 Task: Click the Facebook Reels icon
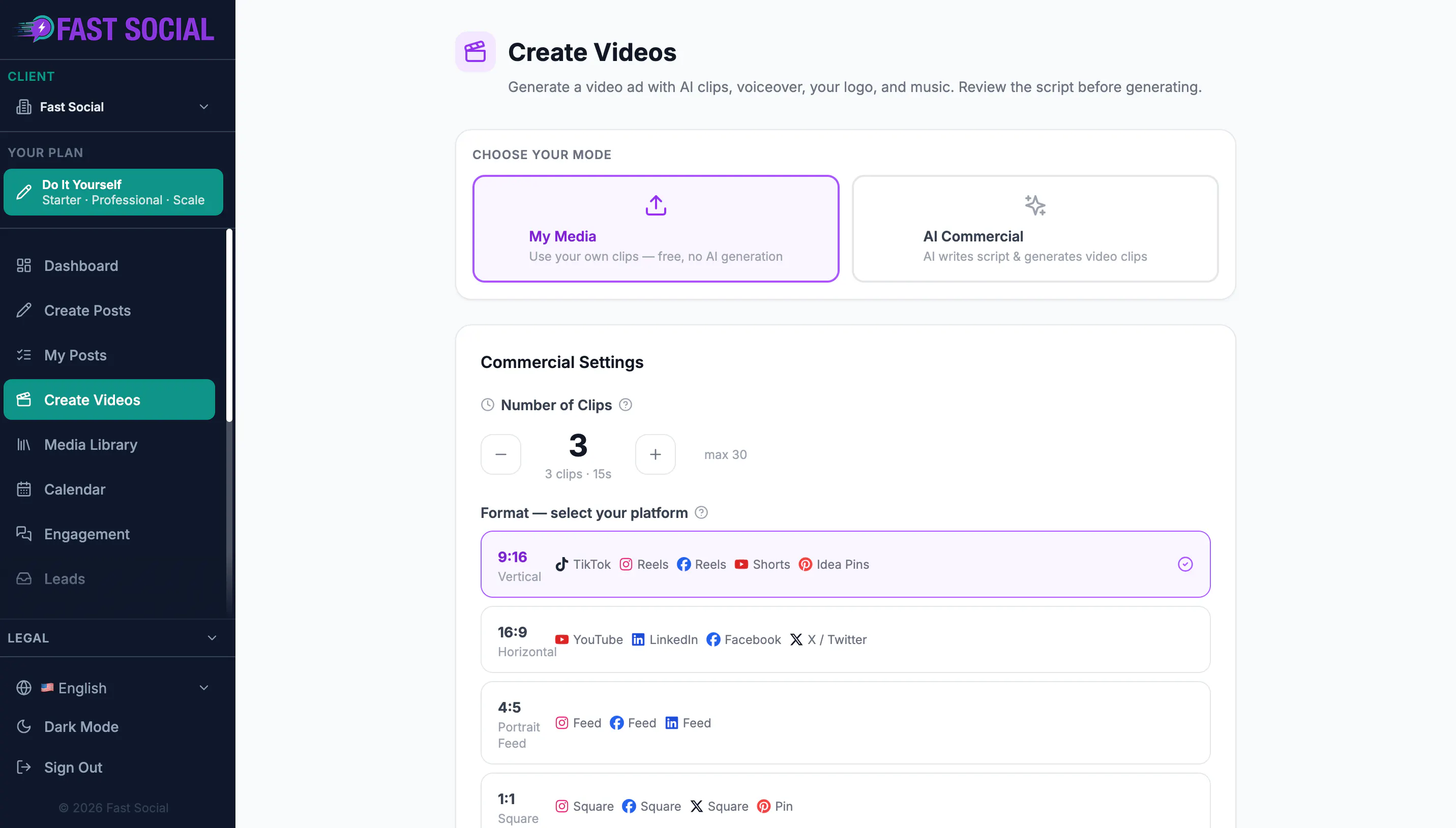click(x=684, y=564)
